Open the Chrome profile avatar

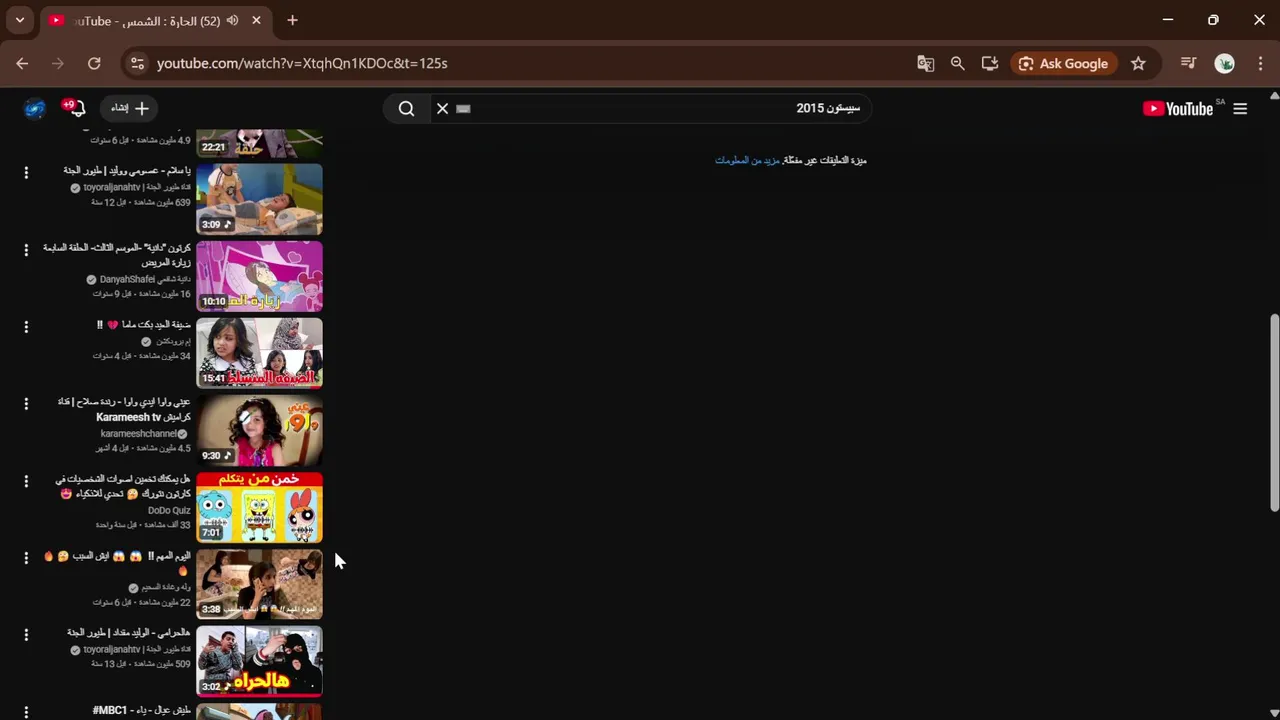pos(1225,63)
